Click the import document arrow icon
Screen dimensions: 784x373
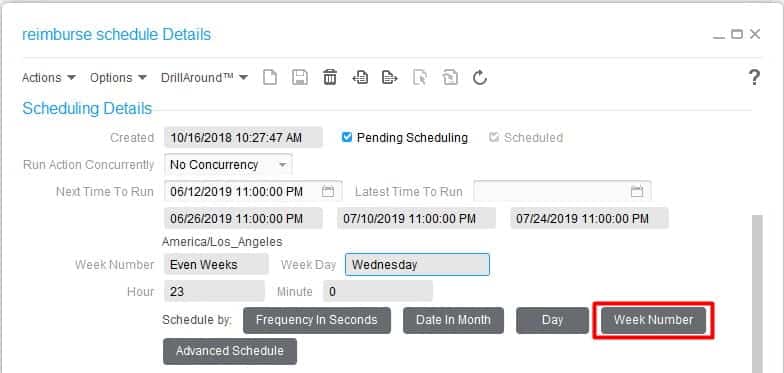pos(360,78)
